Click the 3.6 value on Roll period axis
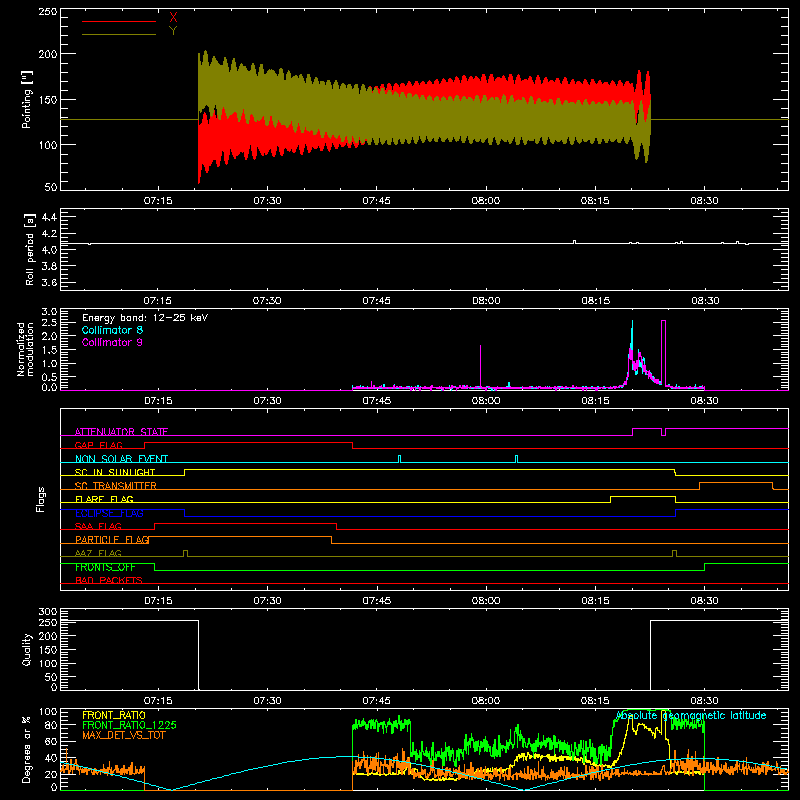This screenshot has width=800, height=800. tap(48, 282)
